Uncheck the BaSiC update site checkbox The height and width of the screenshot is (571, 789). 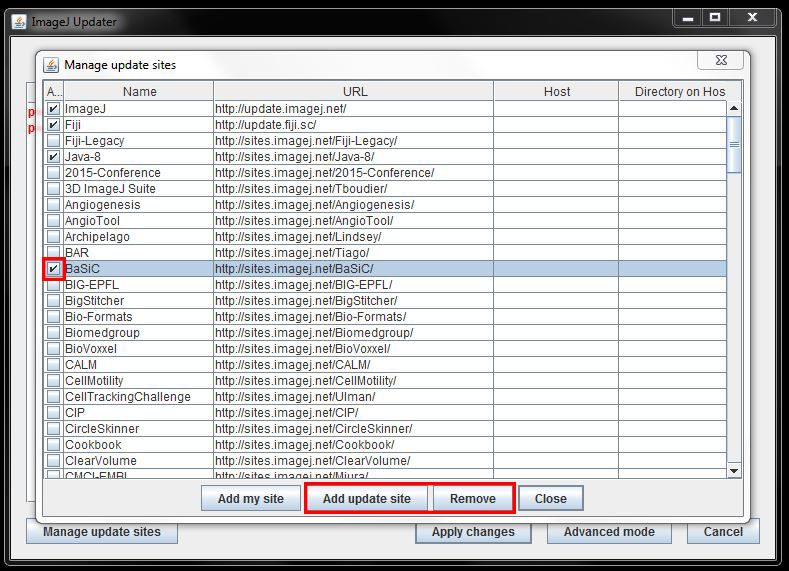53,269
